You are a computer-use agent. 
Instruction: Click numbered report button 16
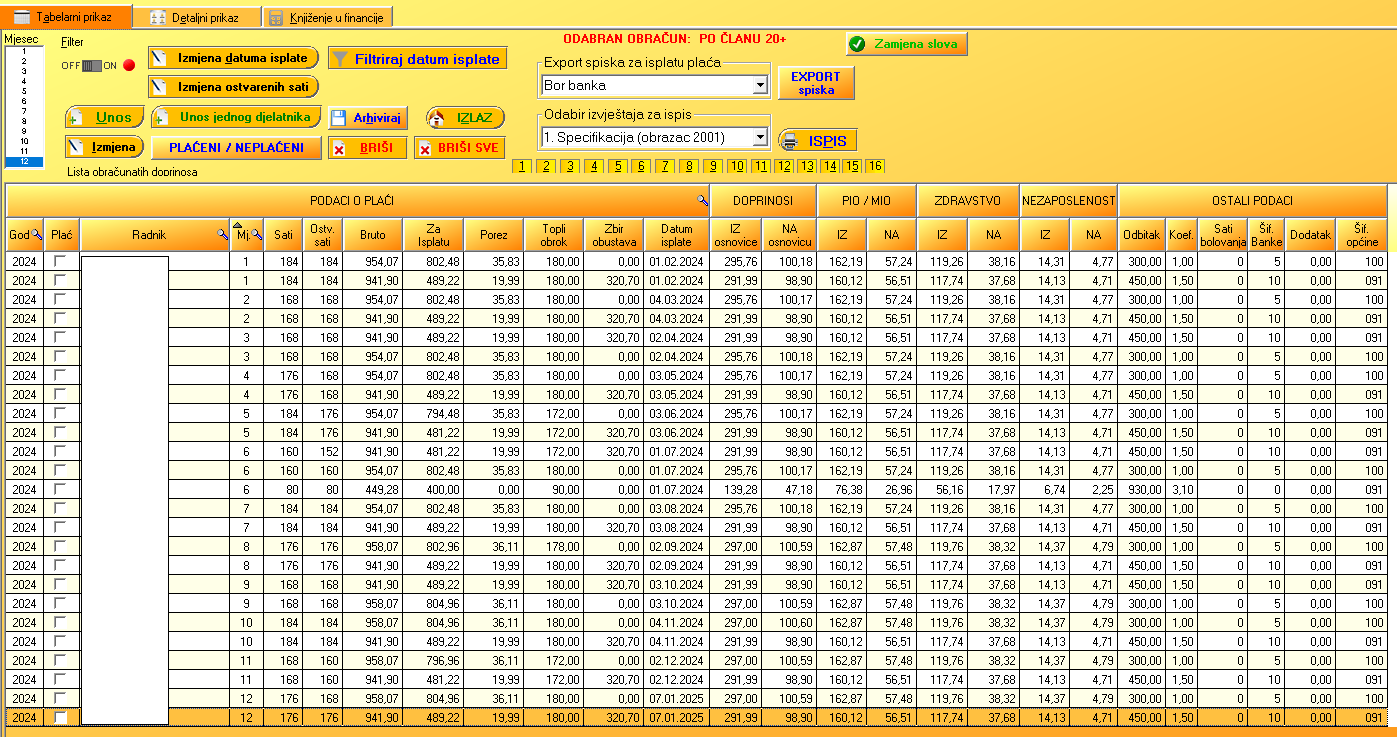875,166
